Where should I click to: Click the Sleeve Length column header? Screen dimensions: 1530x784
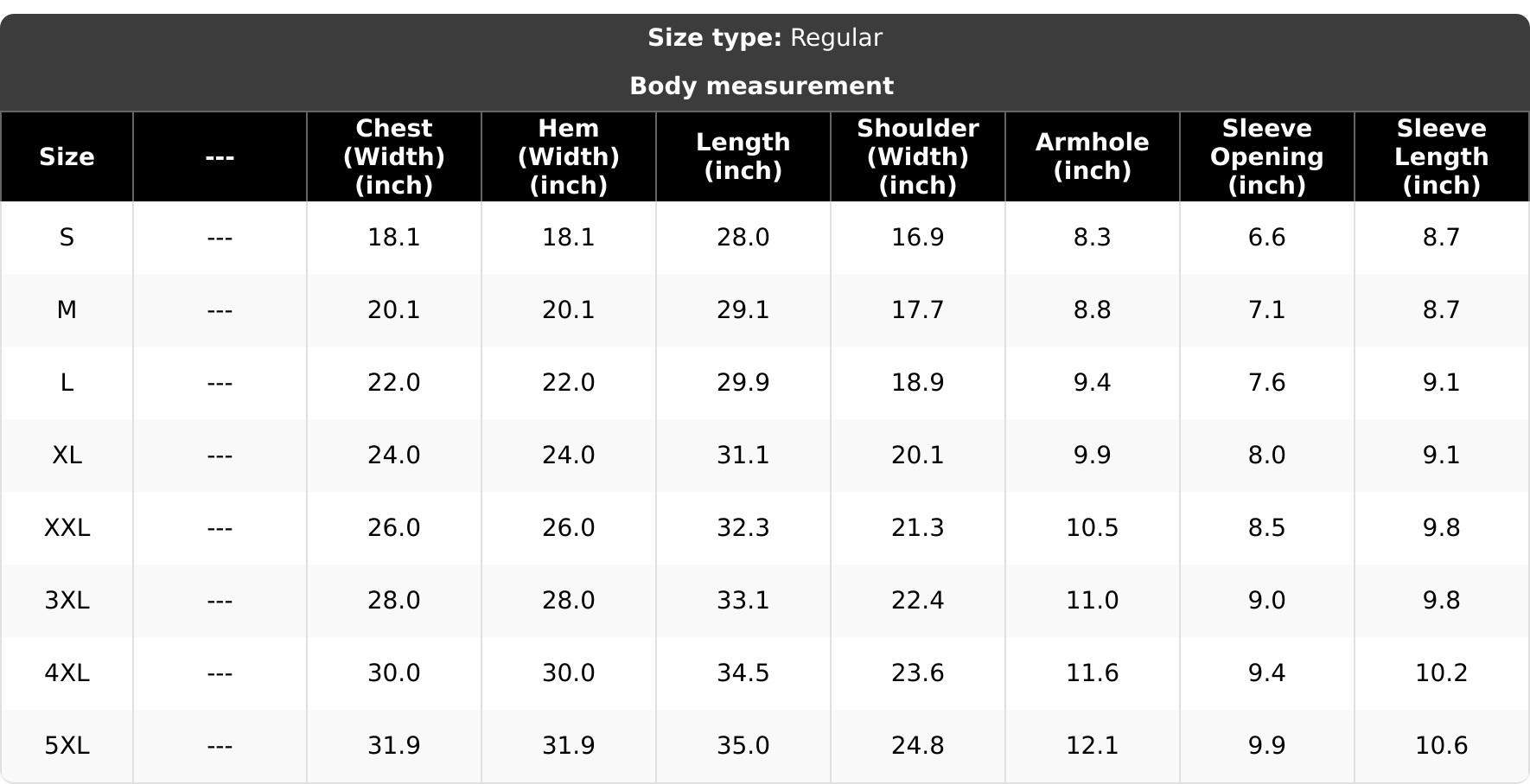point(1442,156)
